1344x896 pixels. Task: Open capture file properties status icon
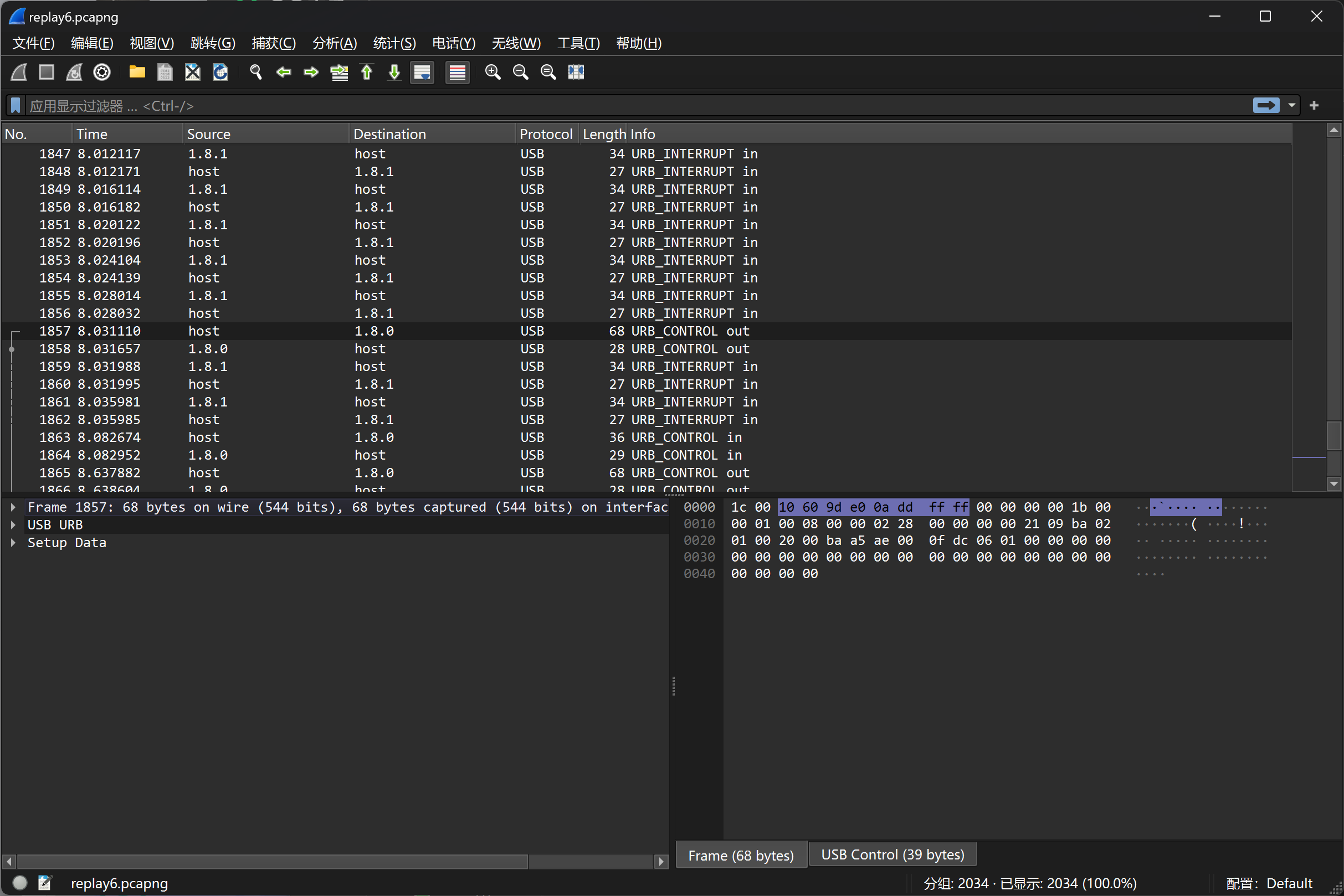pos(45,883)
